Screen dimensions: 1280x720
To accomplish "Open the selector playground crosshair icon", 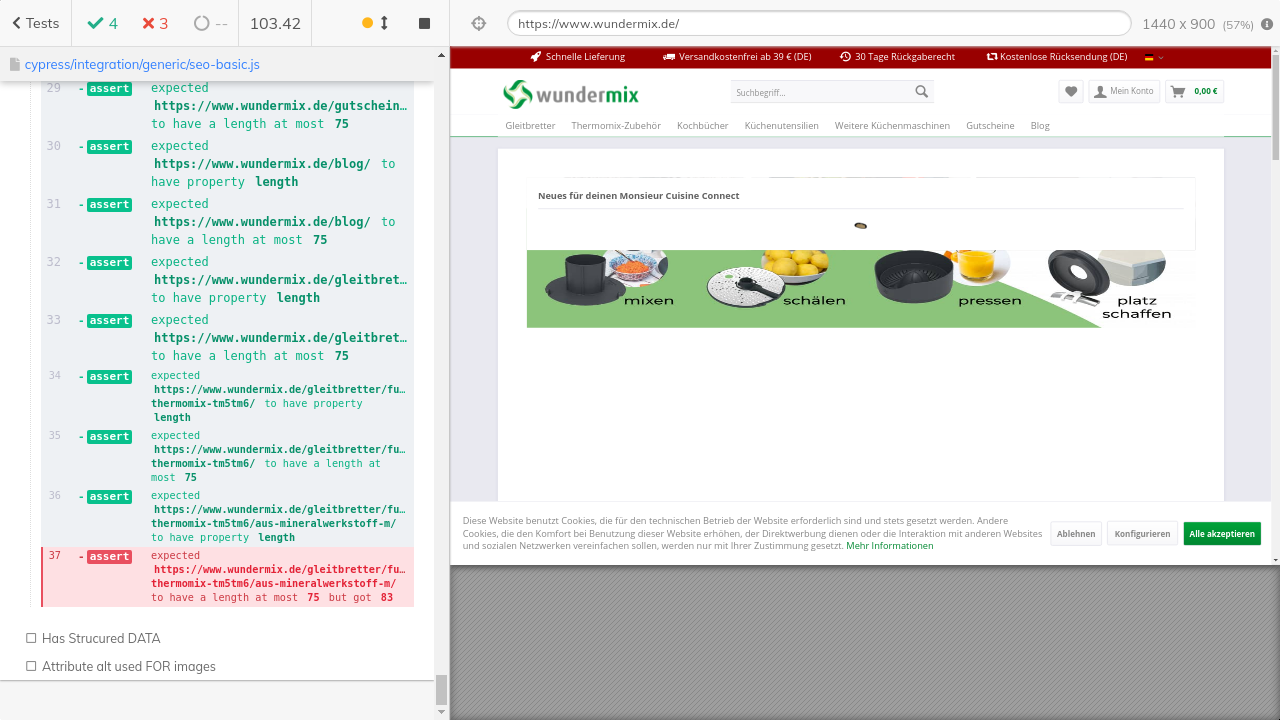I will click(x=478, y=23).
